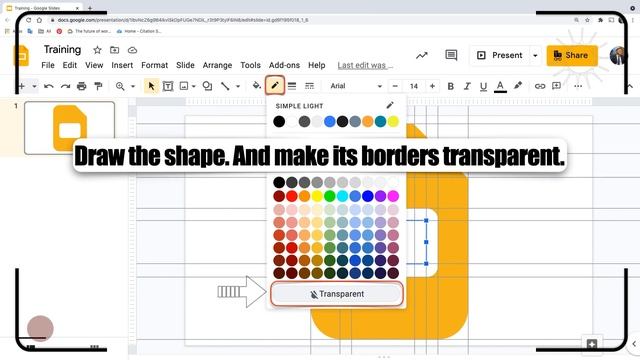
Task: Select the text box tool
Action: [168, 86]
